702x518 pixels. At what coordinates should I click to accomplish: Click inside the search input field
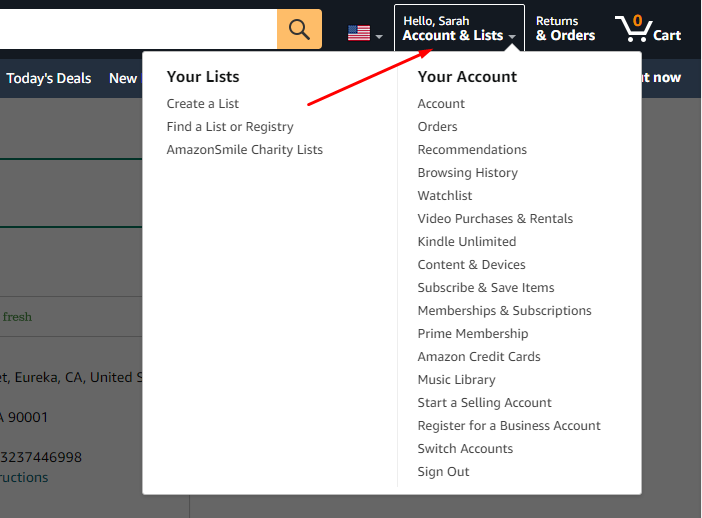(x=138, y=29)
